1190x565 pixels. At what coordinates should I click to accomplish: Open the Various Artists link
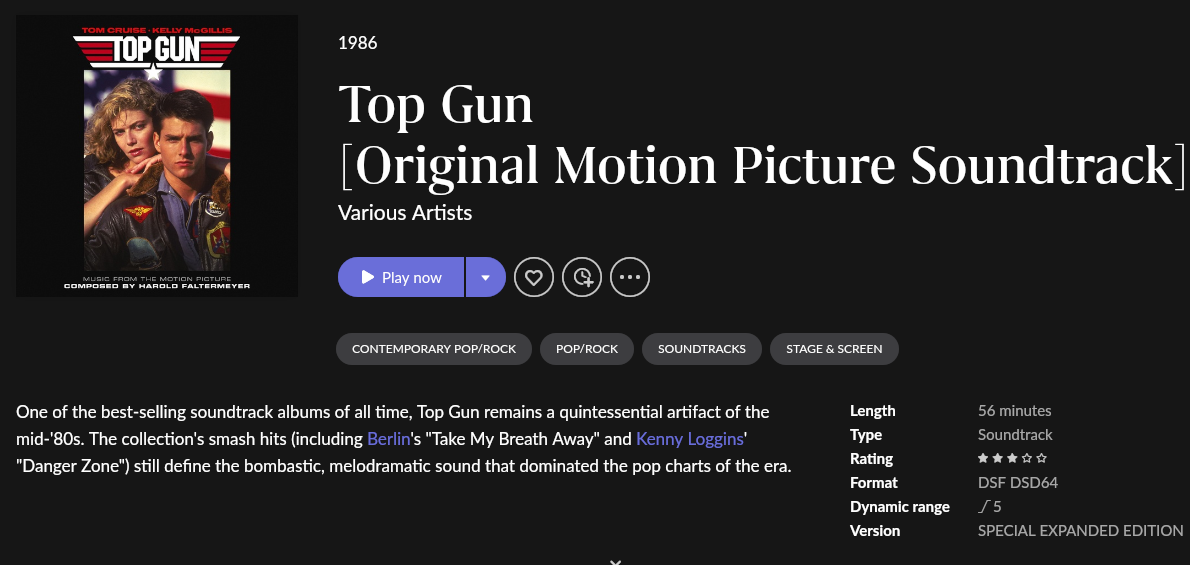405,213
